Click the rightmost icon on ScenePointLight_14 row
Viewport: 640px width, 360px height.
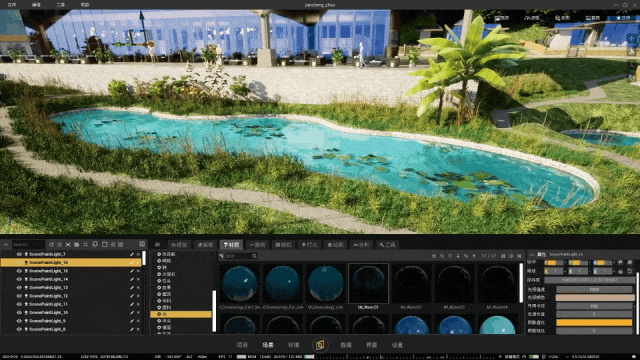click(x=138, y=279)
